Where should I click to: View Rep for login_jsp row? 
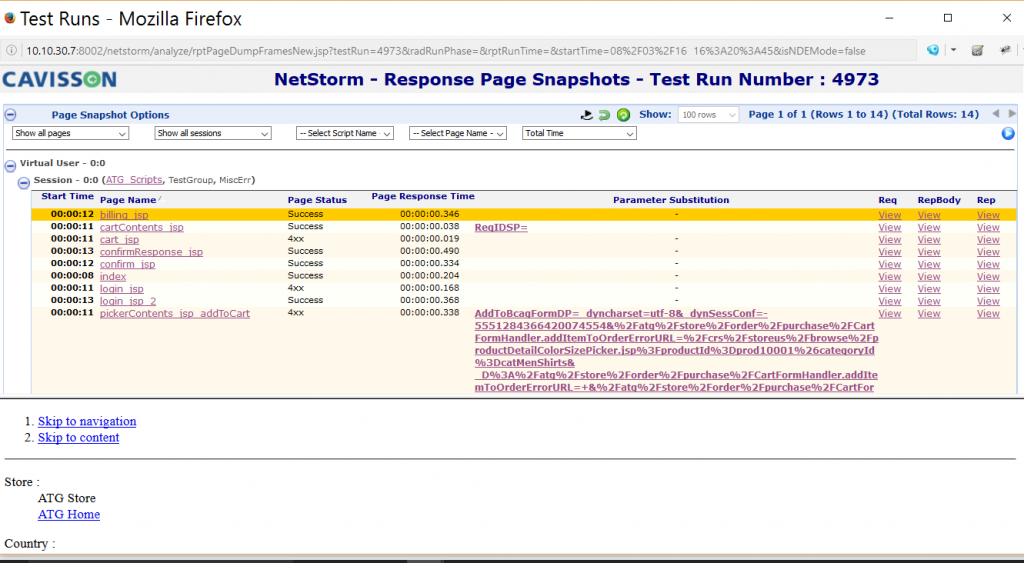coord(988,289)
